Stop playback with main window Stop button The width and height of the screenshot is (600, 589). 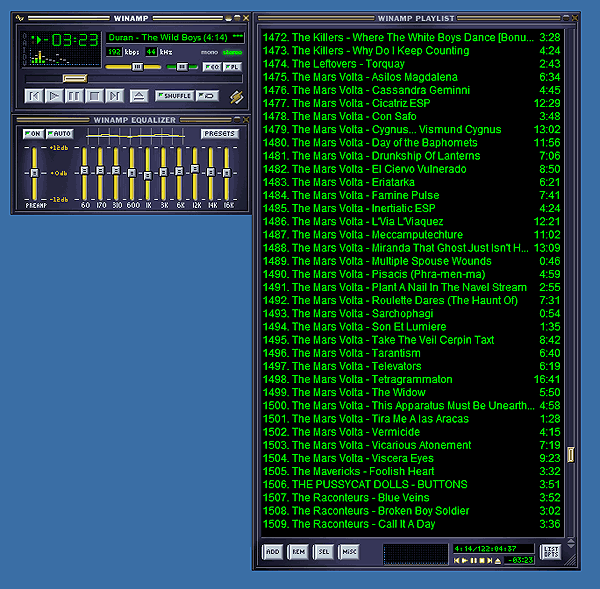[x=95, y=96]
